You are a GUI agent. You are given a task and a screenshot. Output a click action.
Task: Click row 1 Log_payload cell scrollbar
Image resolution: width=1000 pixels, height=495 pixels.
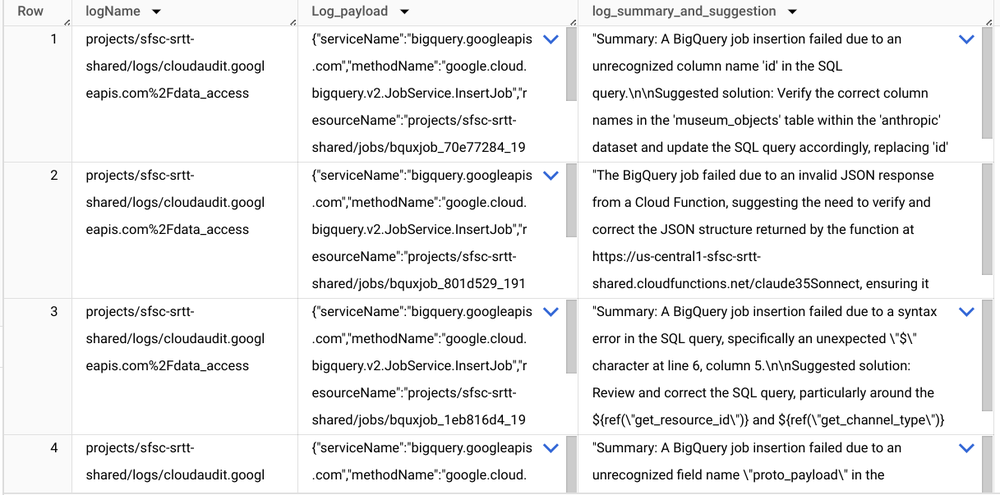(571, 64)
